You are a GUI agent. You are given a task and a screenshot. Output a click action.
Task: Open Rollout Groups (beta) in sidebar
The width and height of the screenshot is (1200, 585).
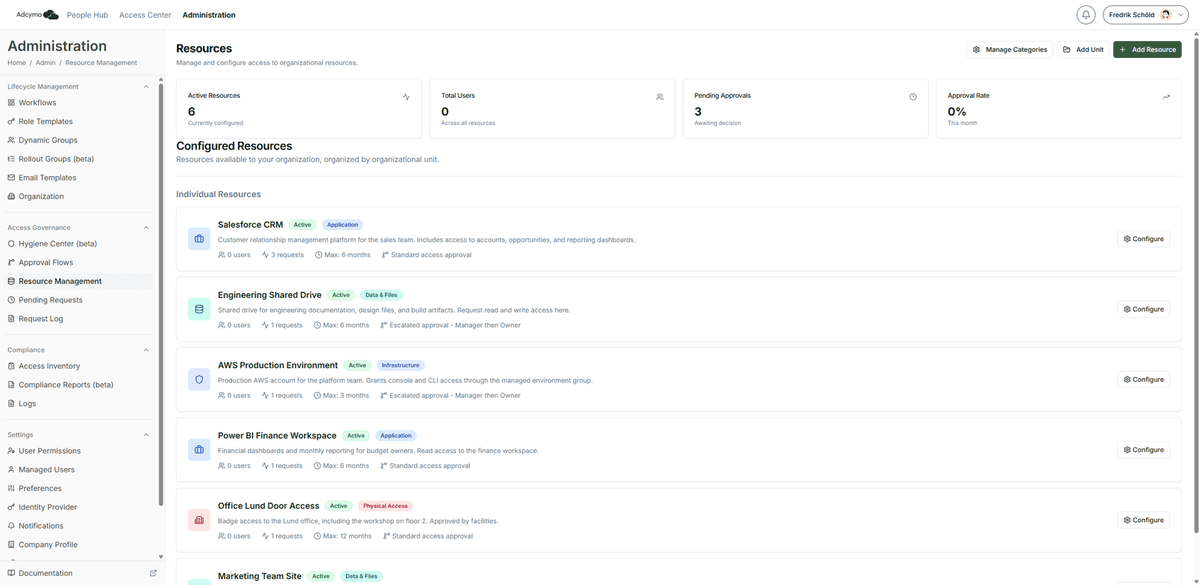click(80, 159)
